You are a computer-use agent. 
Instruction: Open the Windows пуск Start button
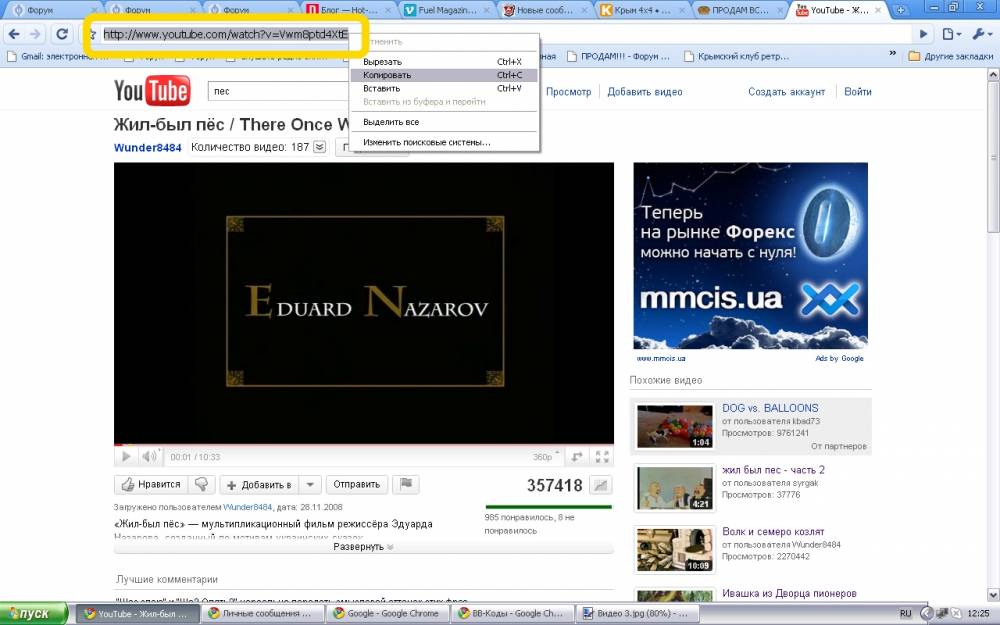point(34,614)
